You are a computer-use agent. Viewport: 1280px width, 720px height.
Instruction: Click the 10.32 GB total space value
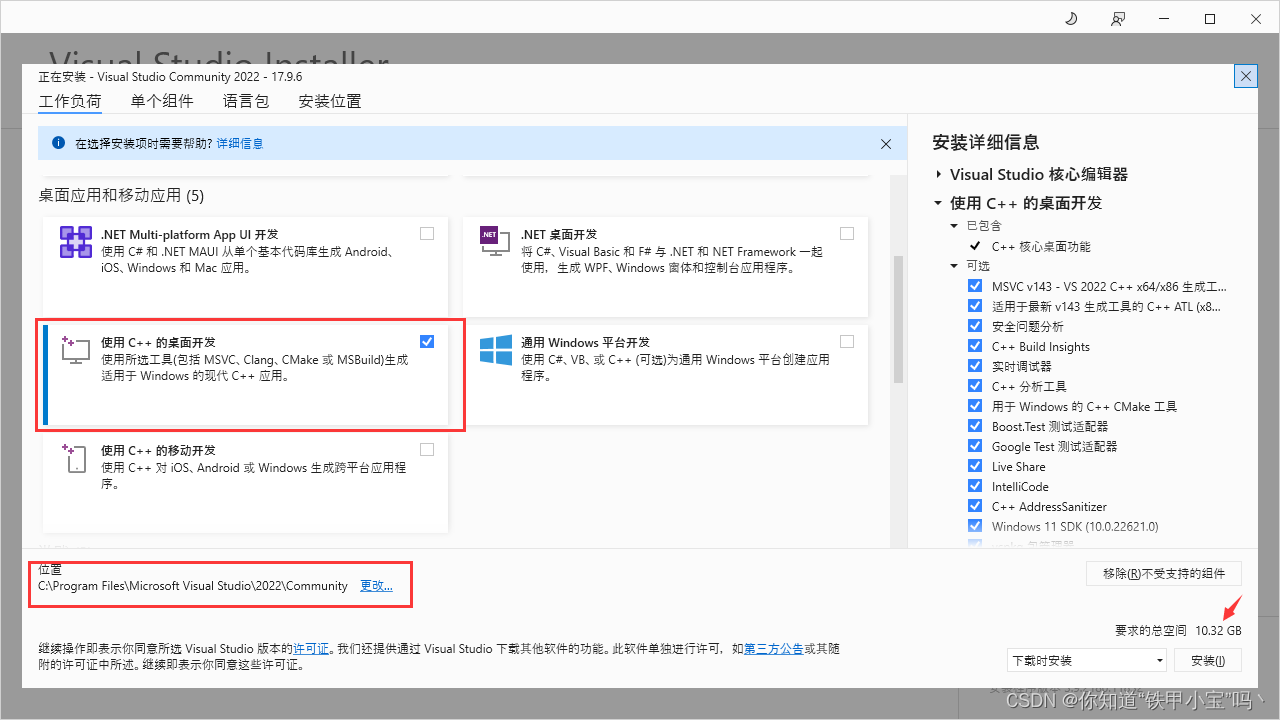click(1218, 631)
